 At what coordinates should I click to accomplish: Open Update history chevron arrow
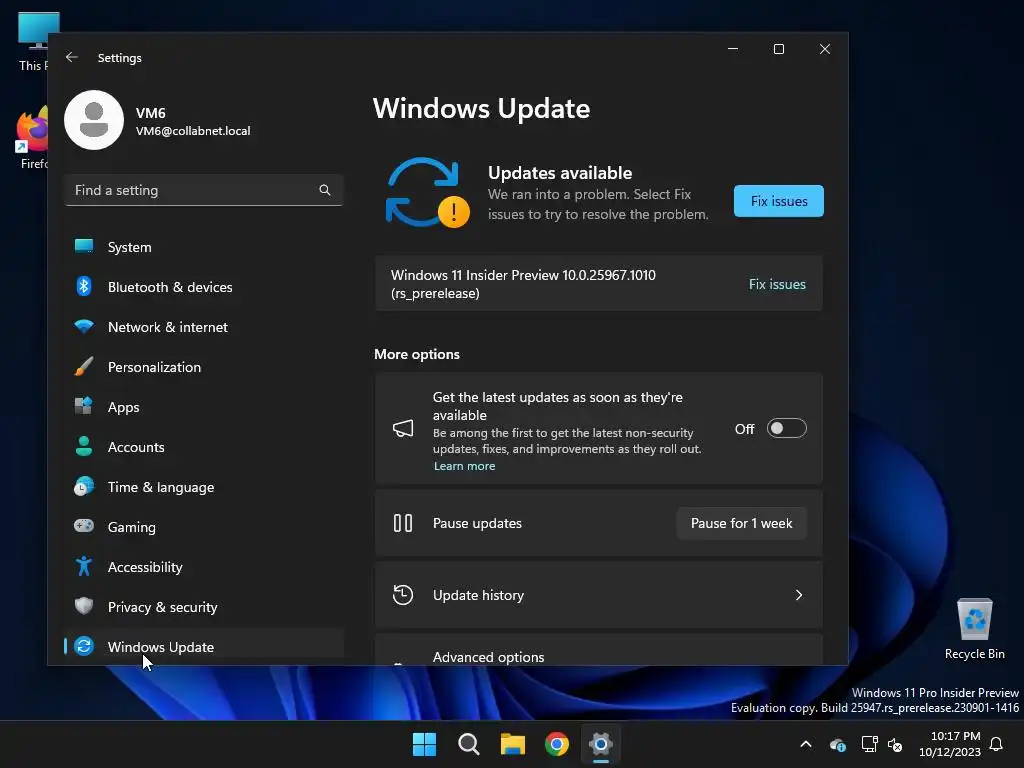tap(799, 595)
